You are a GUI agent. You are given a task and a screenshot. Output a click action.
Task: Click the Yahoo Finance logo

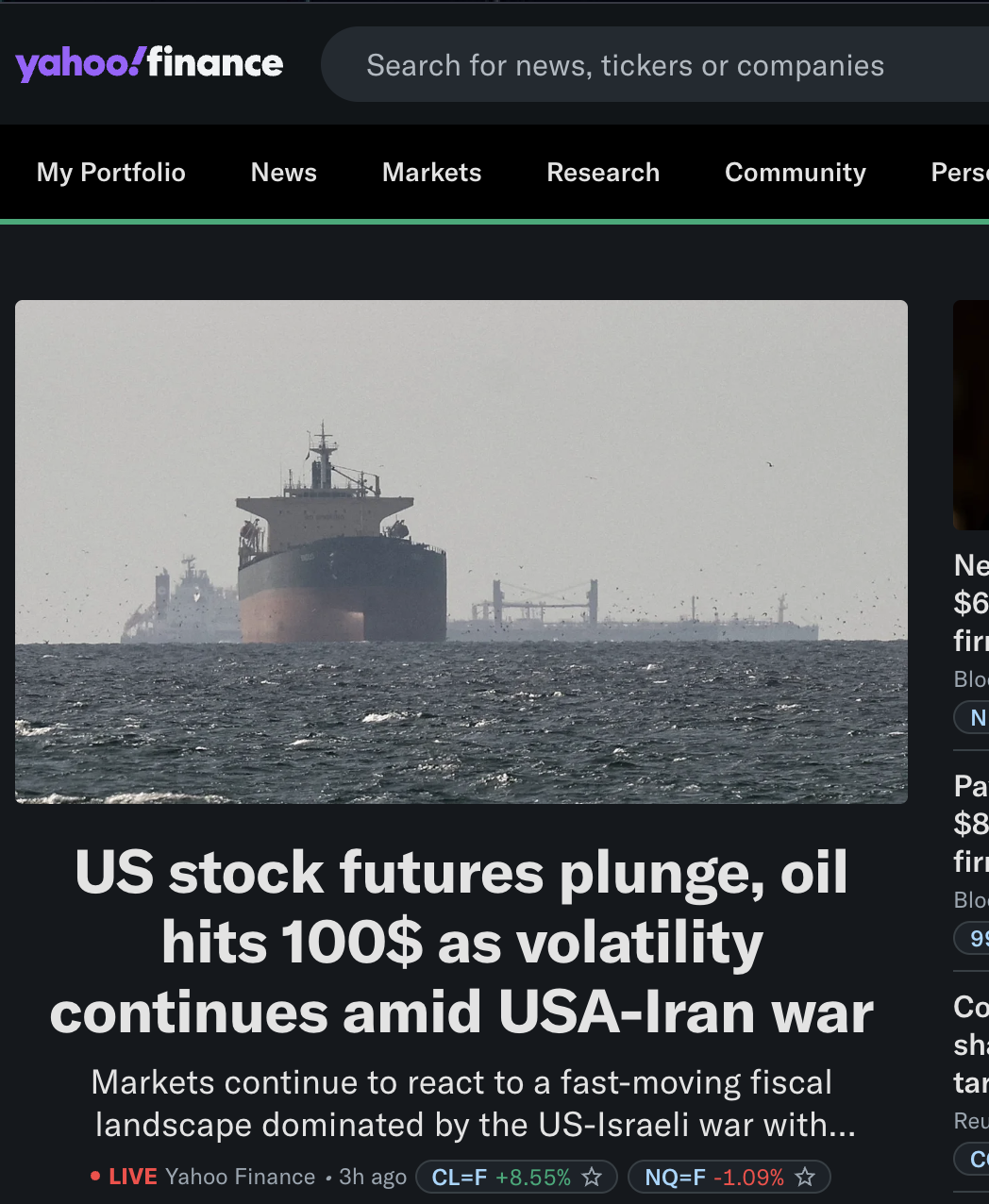click(149, 63)
